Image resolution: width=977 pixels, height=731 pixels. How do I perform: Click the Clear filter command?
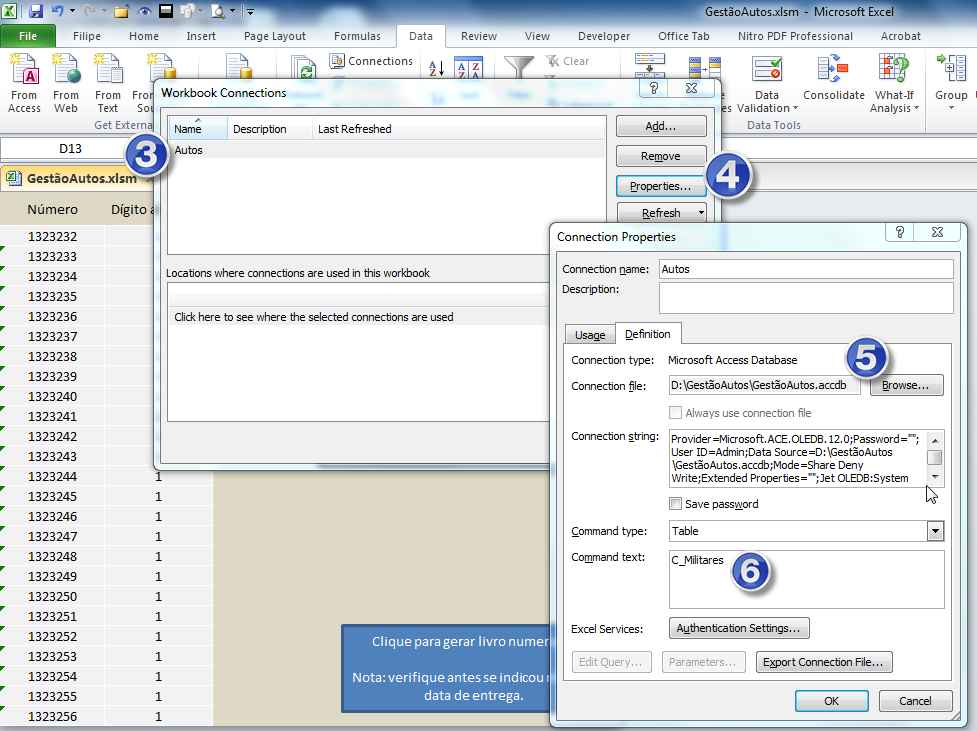pyautogui.click(x=568, y=61)
